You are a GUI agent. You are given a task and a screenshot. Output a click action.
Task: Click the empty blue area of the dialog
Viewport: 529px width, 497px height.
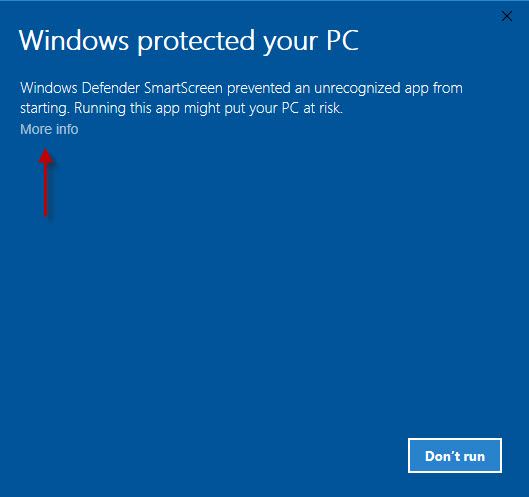(264, 304)
